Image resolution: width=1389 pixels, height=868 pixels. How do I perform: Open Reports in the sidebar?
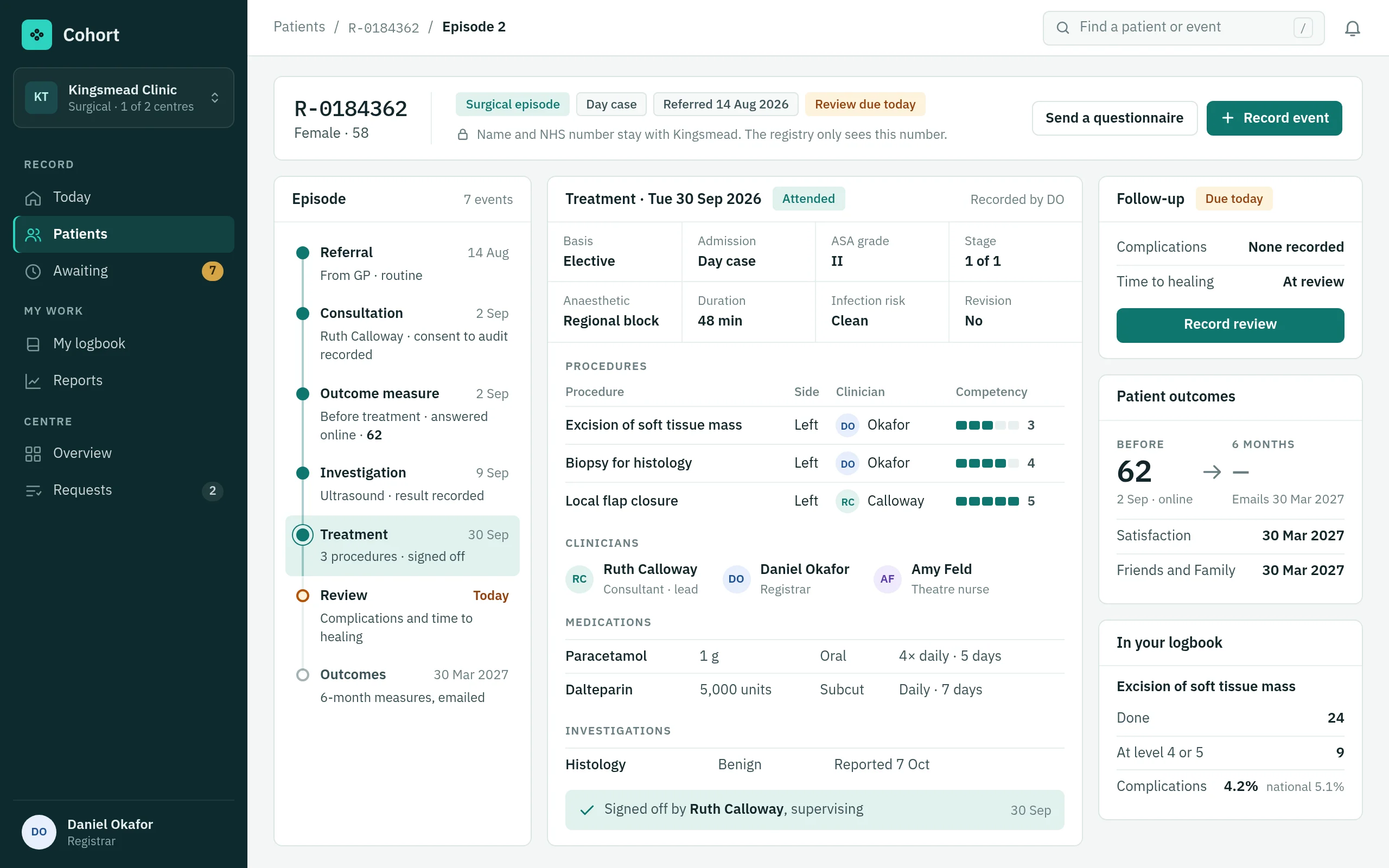tap(123, 381)
